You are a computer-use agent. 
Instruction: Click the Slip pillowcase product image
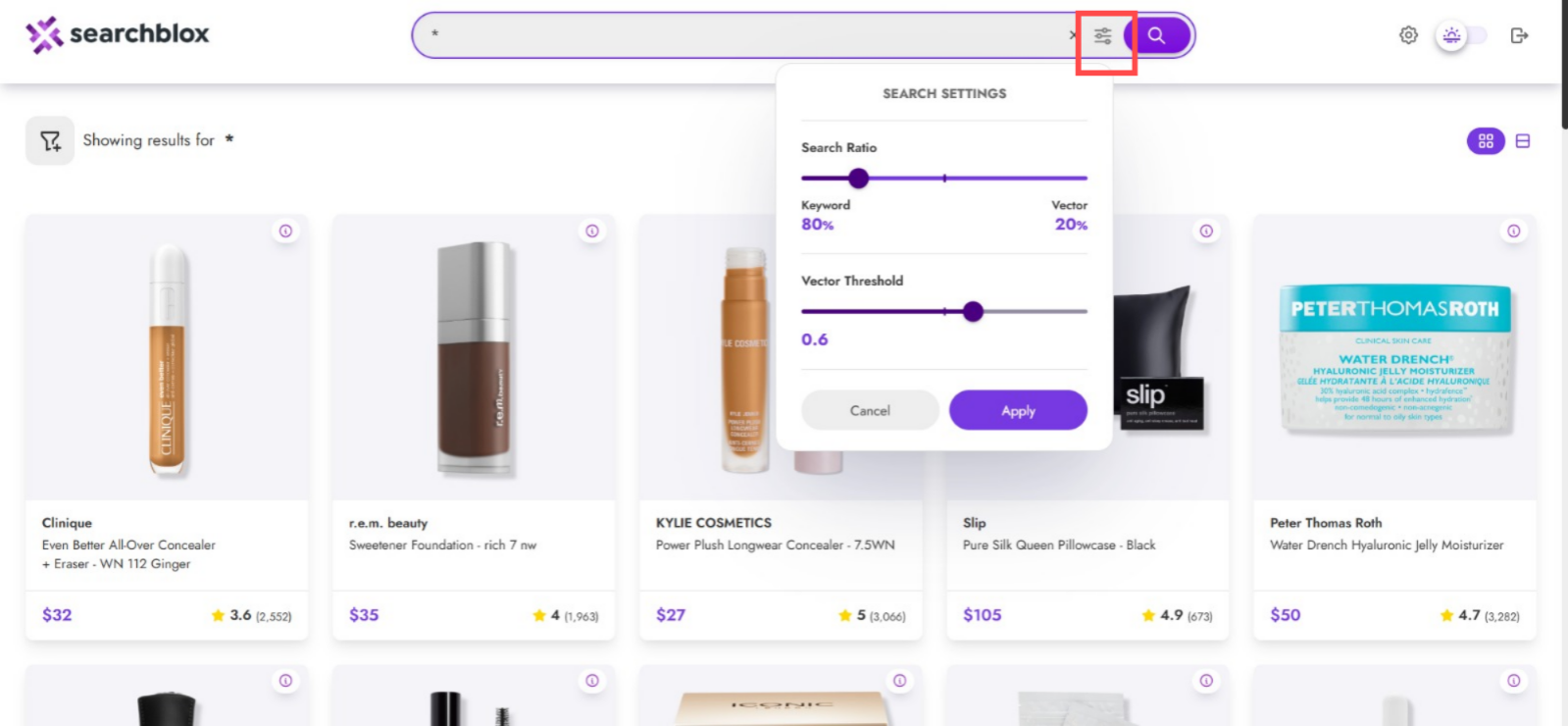pos(1162,360)
